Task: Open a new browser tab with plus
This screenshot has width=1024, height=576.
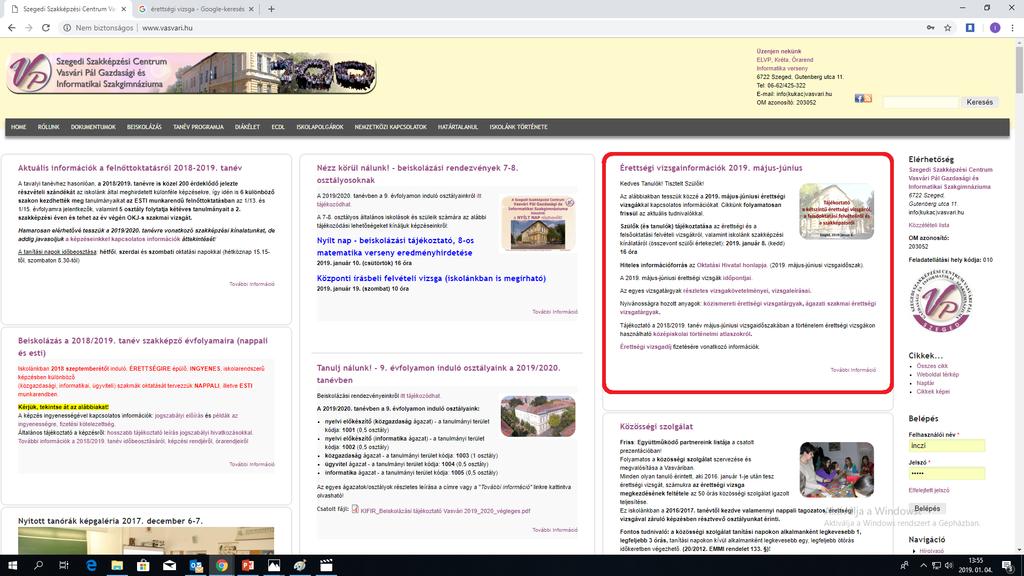Action: 271,9
